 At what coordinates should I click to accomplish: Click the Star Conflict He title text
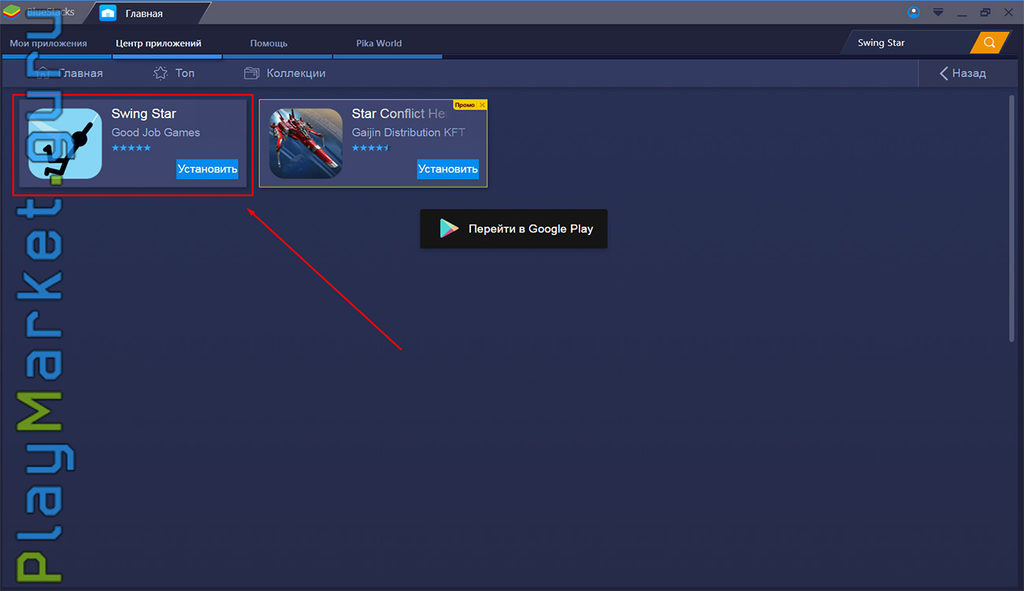click(x=398, y=114)
